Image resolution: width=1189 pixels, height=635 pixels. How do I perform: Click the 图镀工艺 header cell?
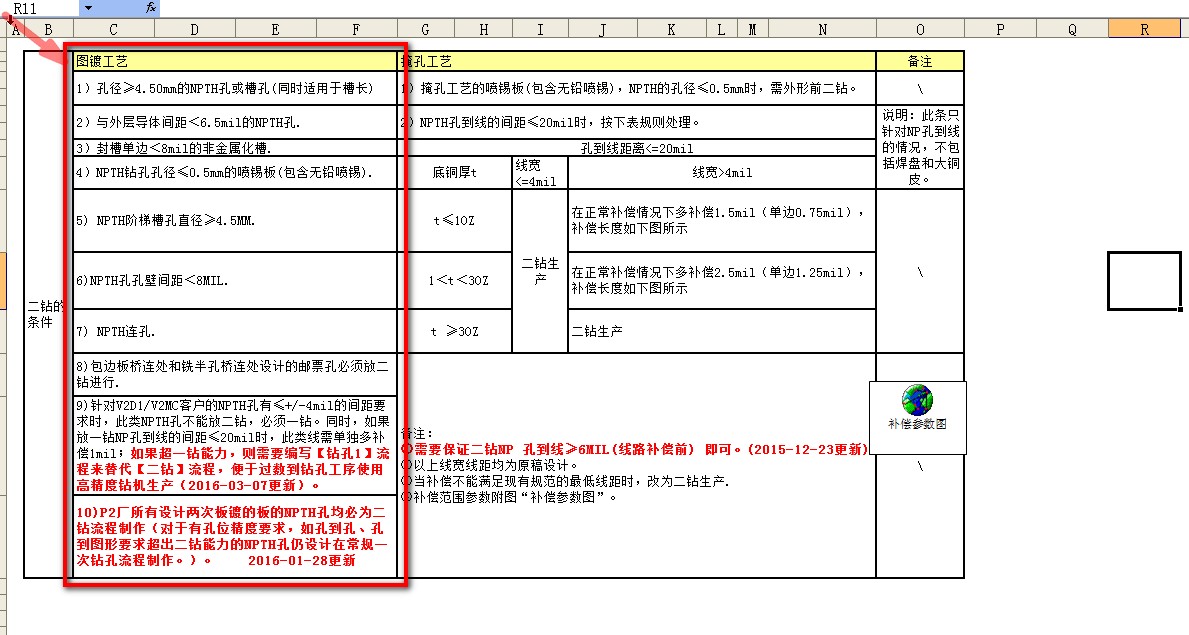(235, 61)
